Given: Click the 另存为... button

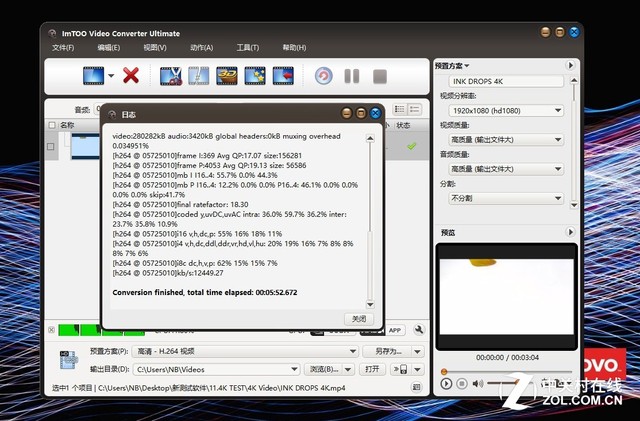Looking at the screenshot, I should 388,352.
